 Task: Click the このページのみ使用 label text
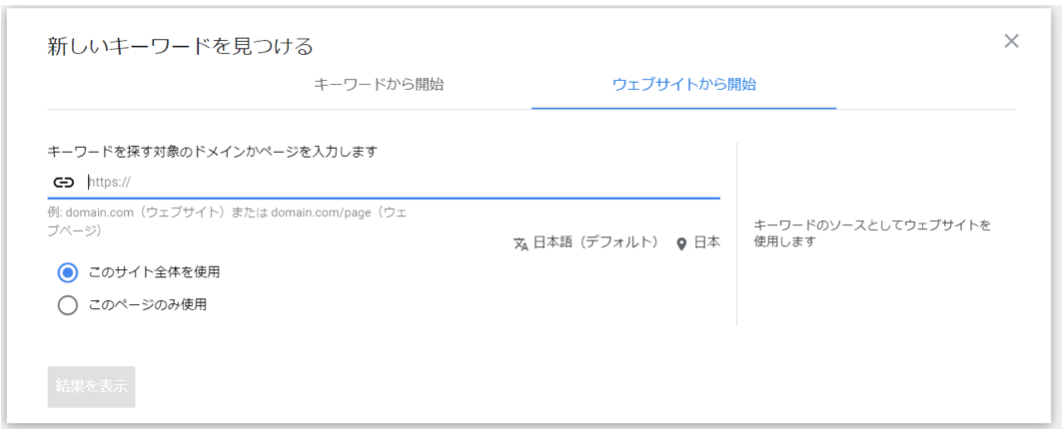coord(148,305)
